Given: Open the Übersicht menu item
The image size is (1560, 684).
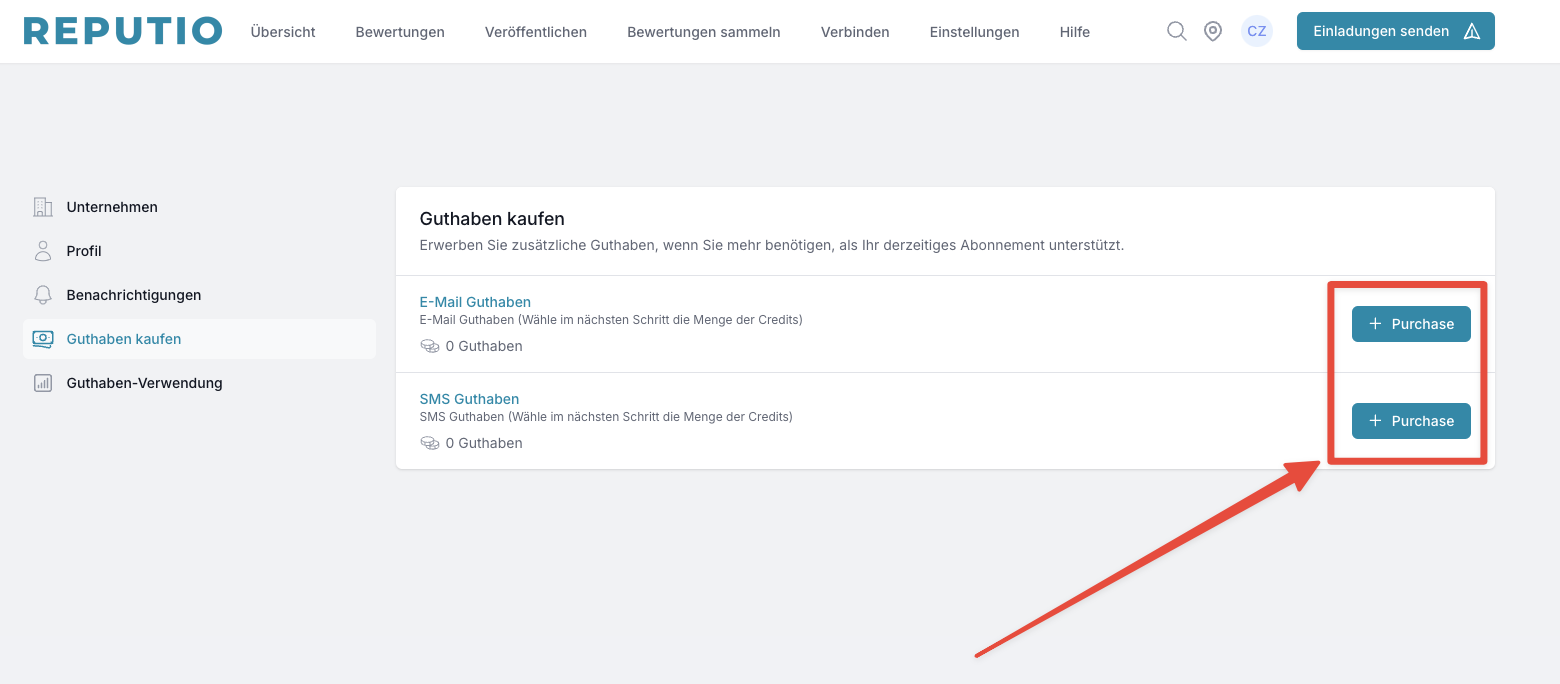Looking at the screenshot, I should [x=283, y=32].
